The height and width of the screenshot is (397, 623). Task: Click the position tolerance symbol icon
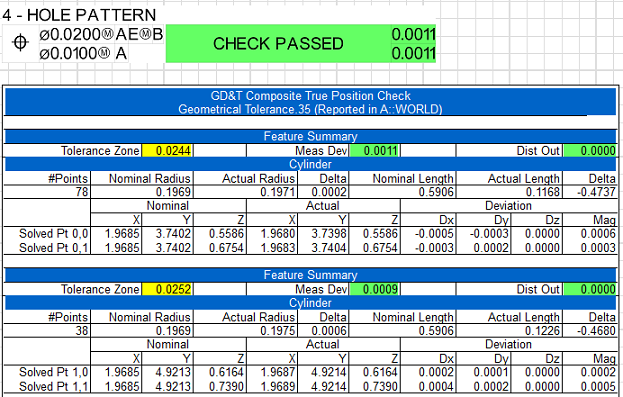coord(20,42)
